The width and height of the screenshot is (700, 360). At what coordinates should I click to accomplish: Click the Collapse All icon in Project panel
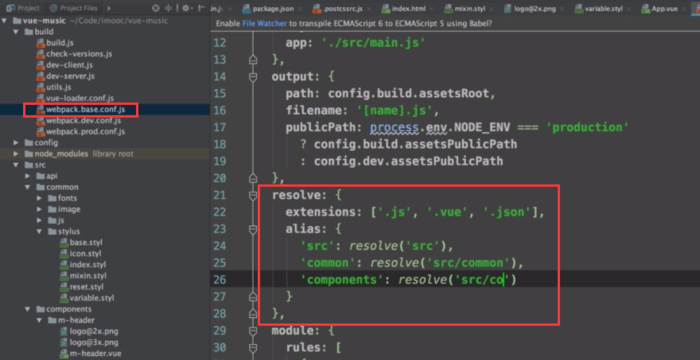[x=169, y=8]
